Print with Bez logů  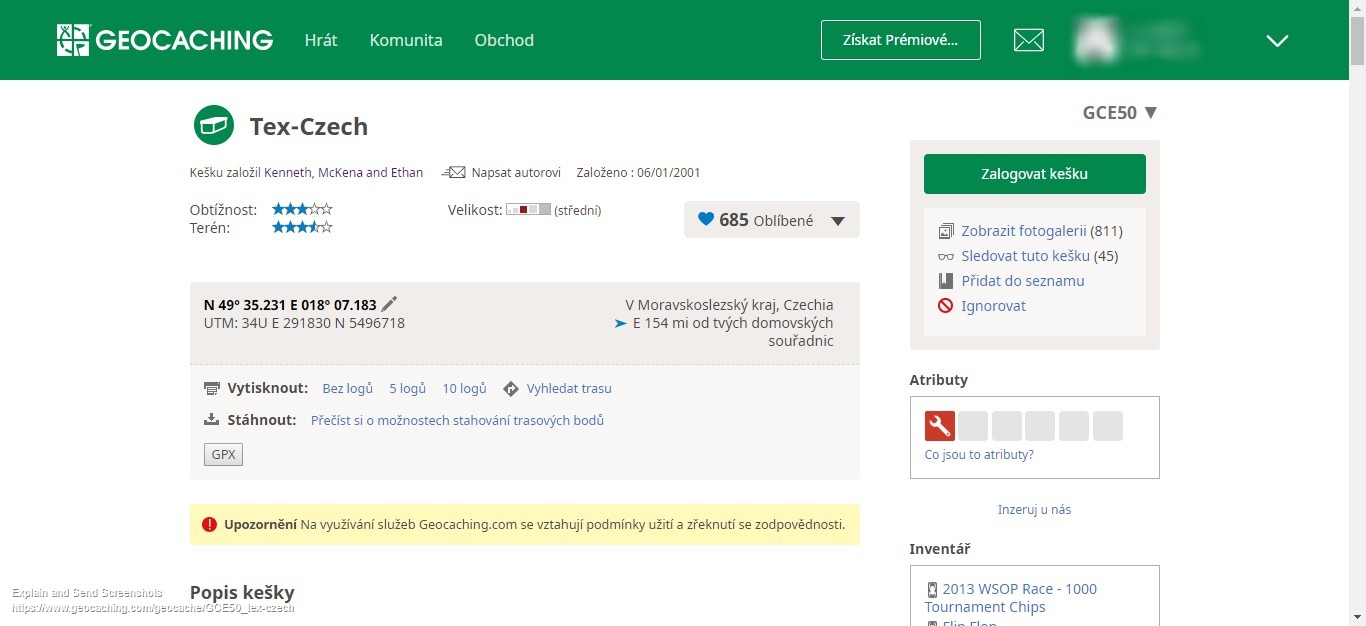pyautogui.click(x=347, y=388)
